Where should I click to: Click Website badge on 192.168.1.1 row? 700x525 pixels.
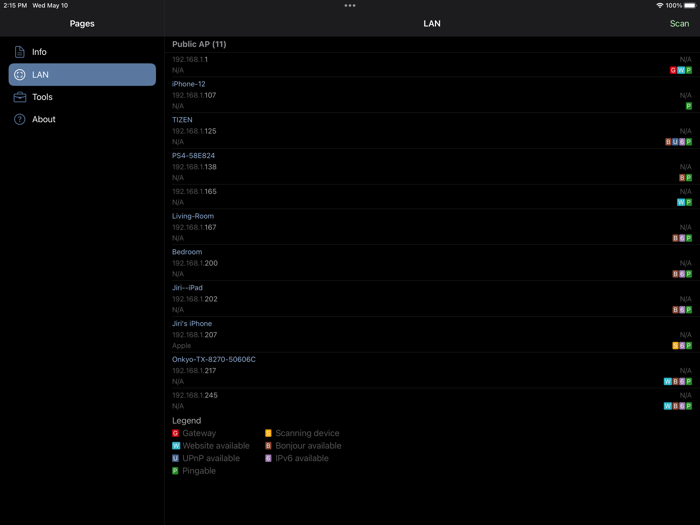[681, 70]
